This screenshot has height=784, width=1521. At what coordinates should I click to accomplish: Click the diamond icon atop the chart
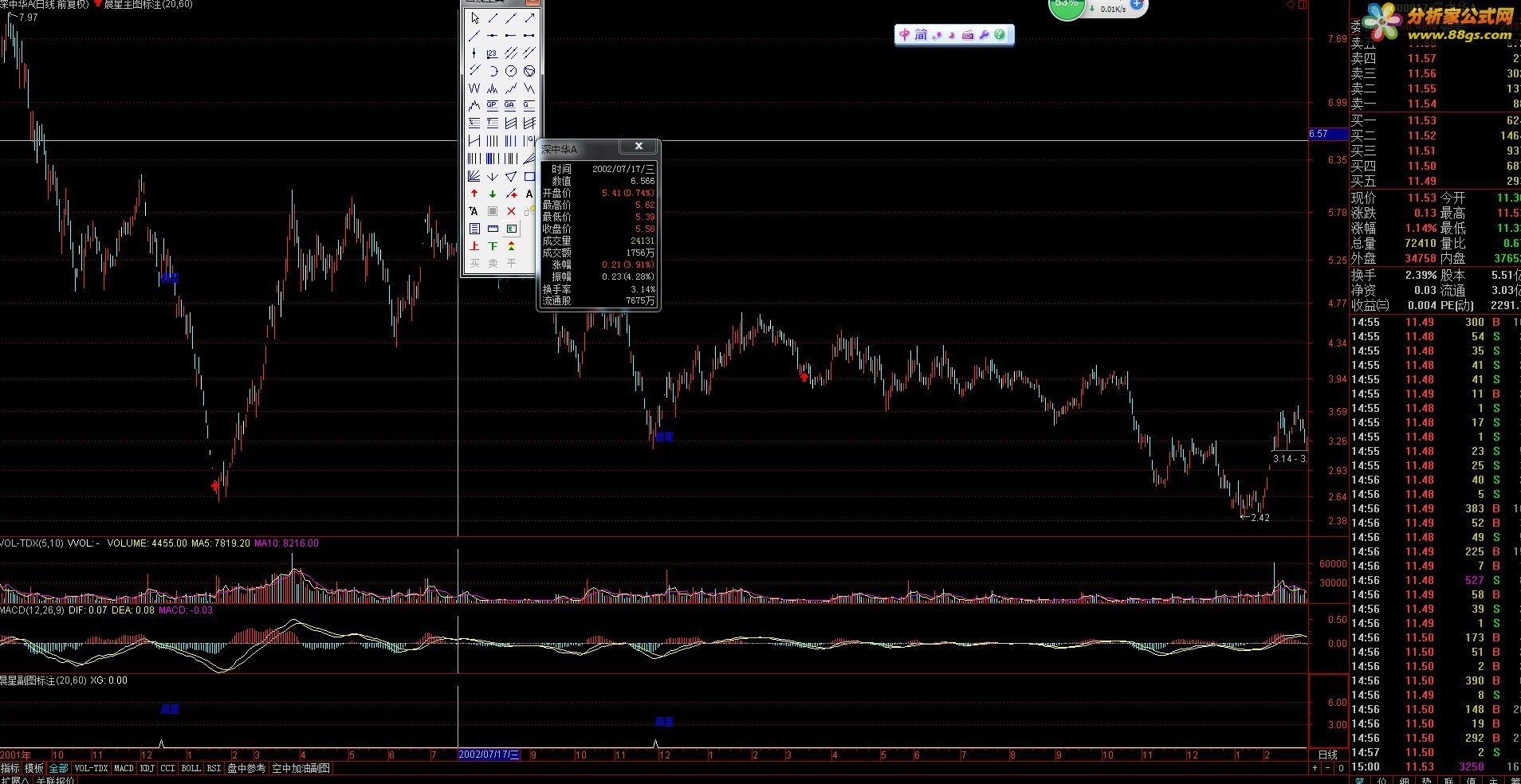(1291, 5)
